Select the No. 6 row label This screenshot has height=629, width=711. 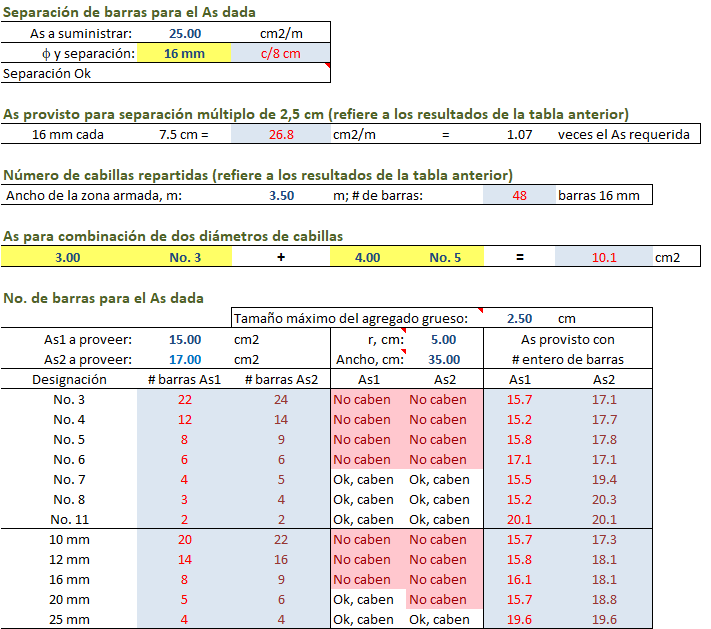click(69, 459)
